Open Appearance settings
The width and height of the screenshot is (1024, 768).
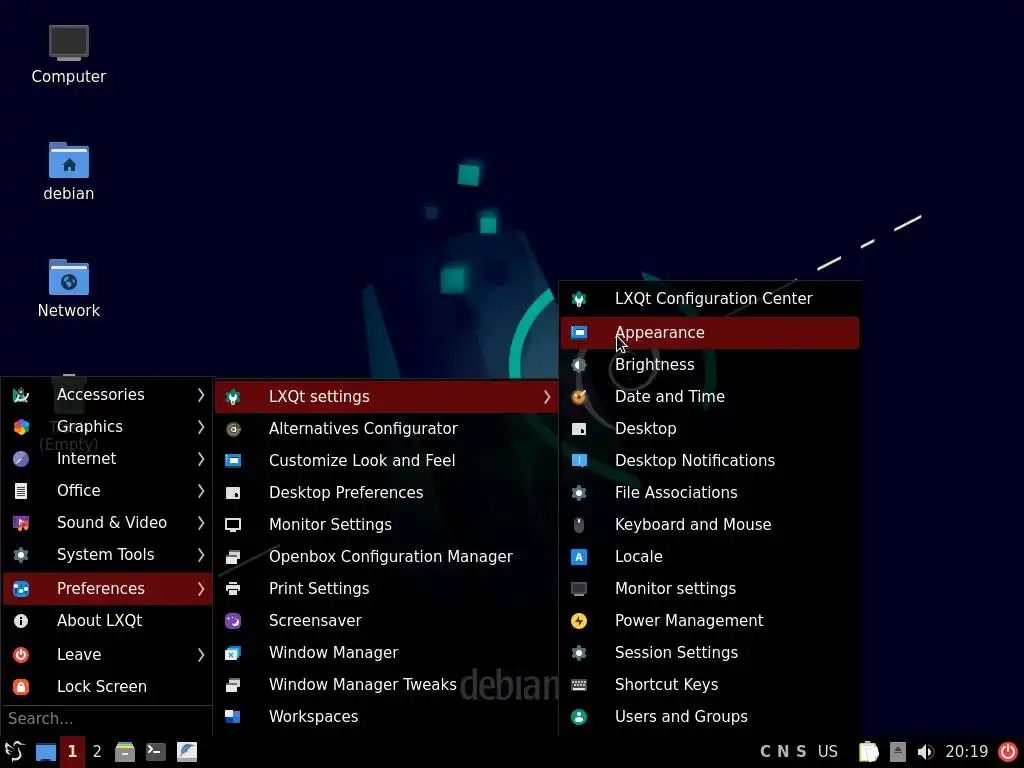point(710,333)
